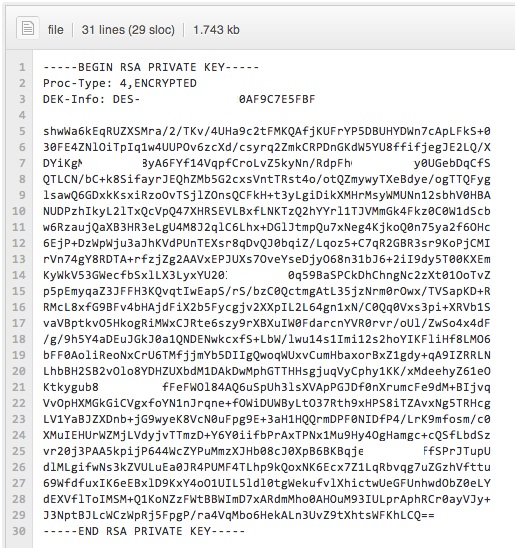Select line number 10
The height and width of the screenshot is (548, 515).
pyautogui.click(x=19, y=211)
